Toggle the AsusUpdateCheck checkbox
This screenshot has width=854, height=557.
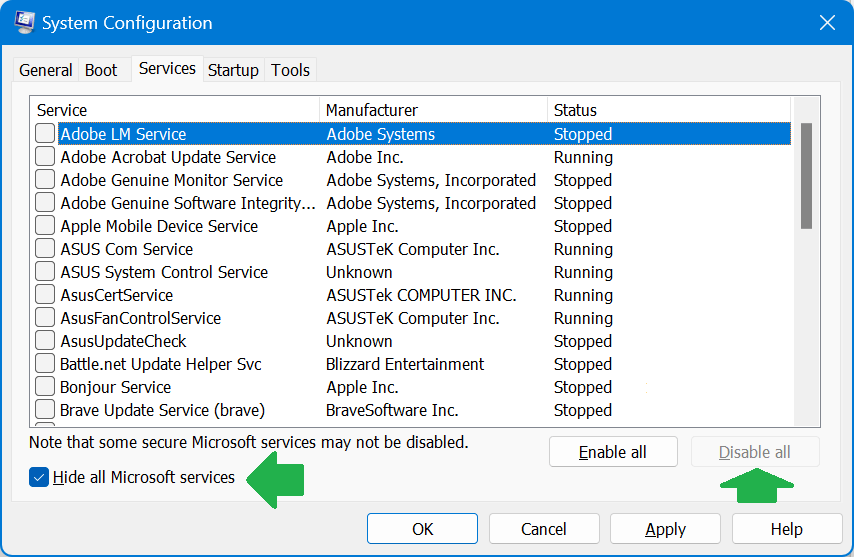(x=45, y=340)
